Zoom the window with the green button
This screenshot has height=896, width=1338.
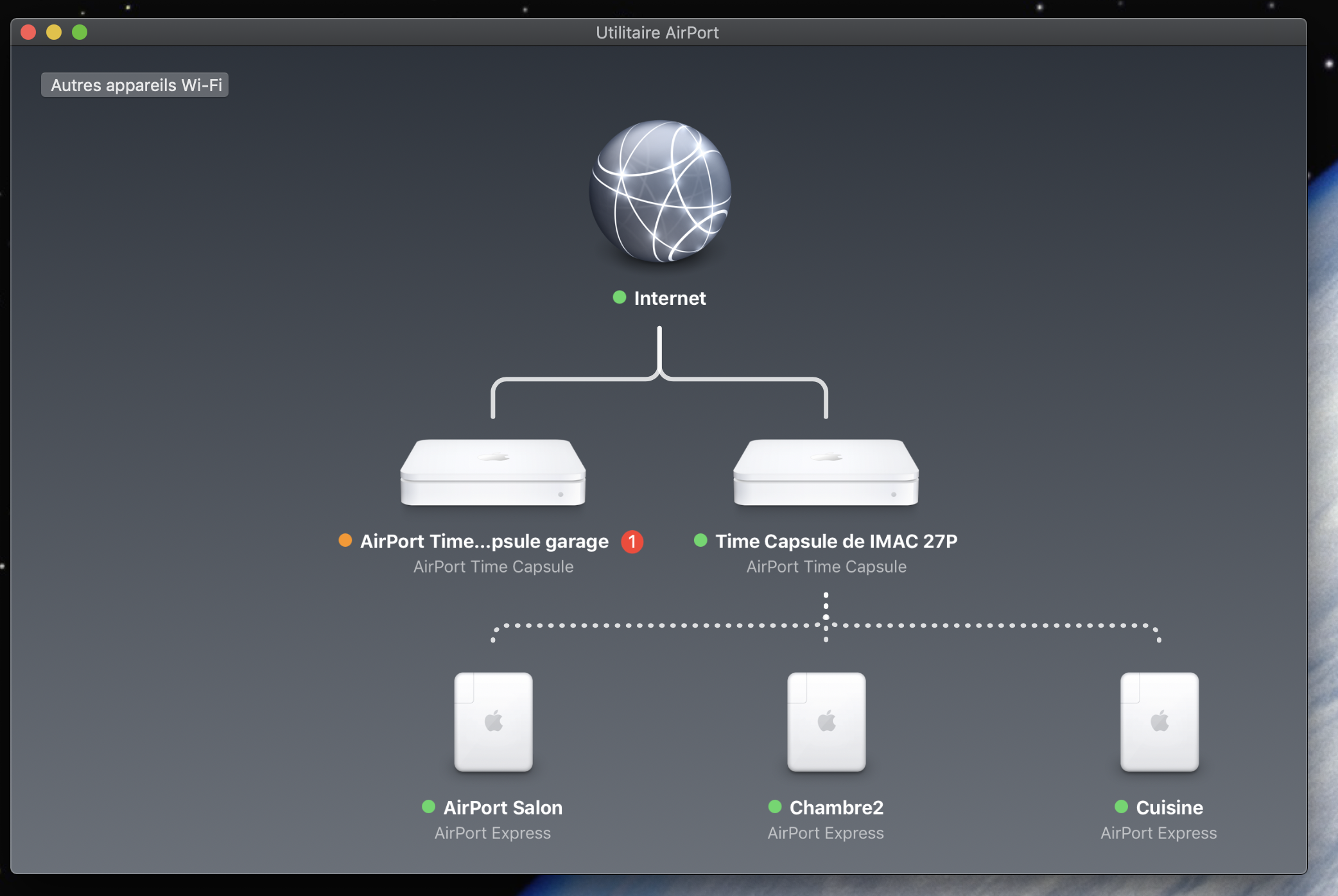[x=80, y=32]
